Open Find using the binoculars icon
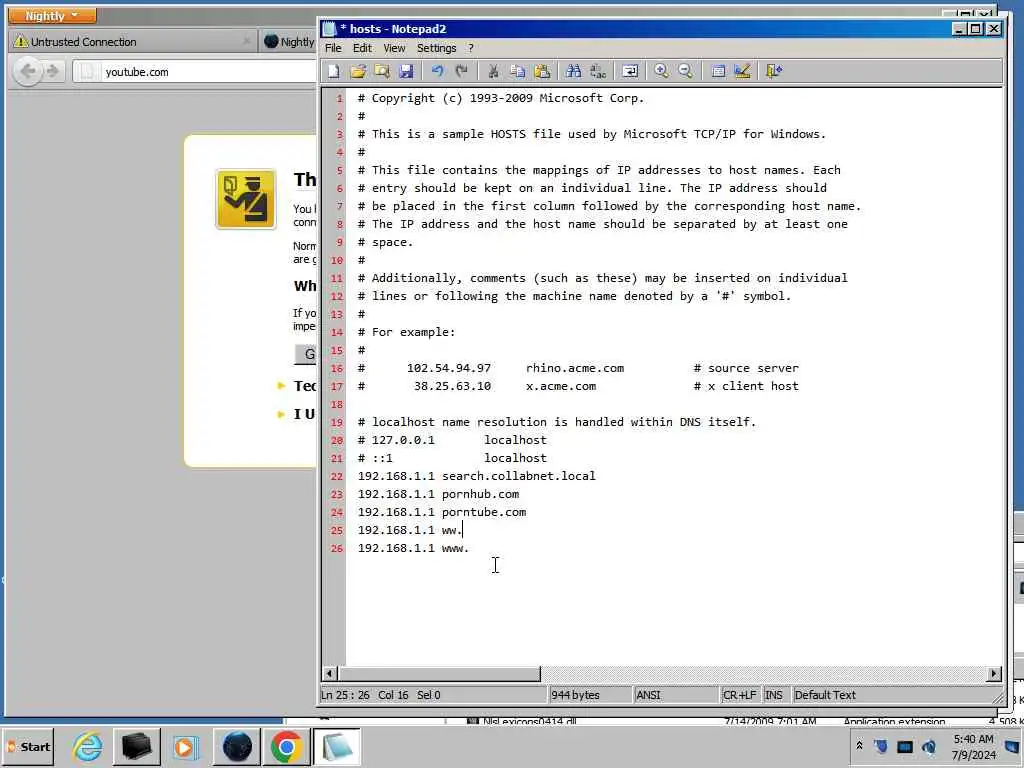 point(573,71)
